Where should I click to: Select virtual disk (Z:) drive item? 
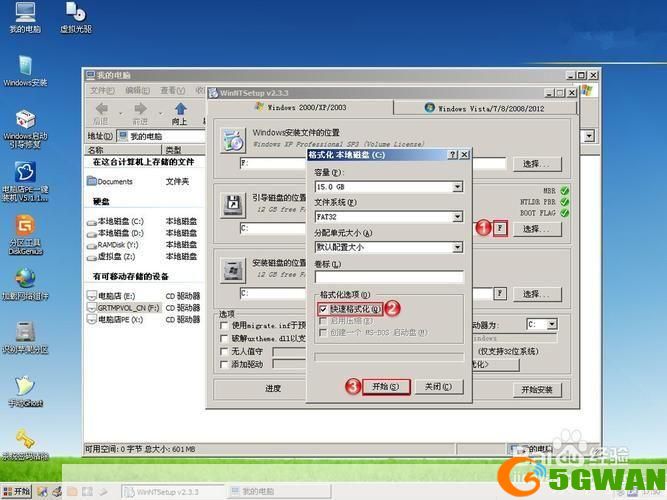click(x=111, y=257)
